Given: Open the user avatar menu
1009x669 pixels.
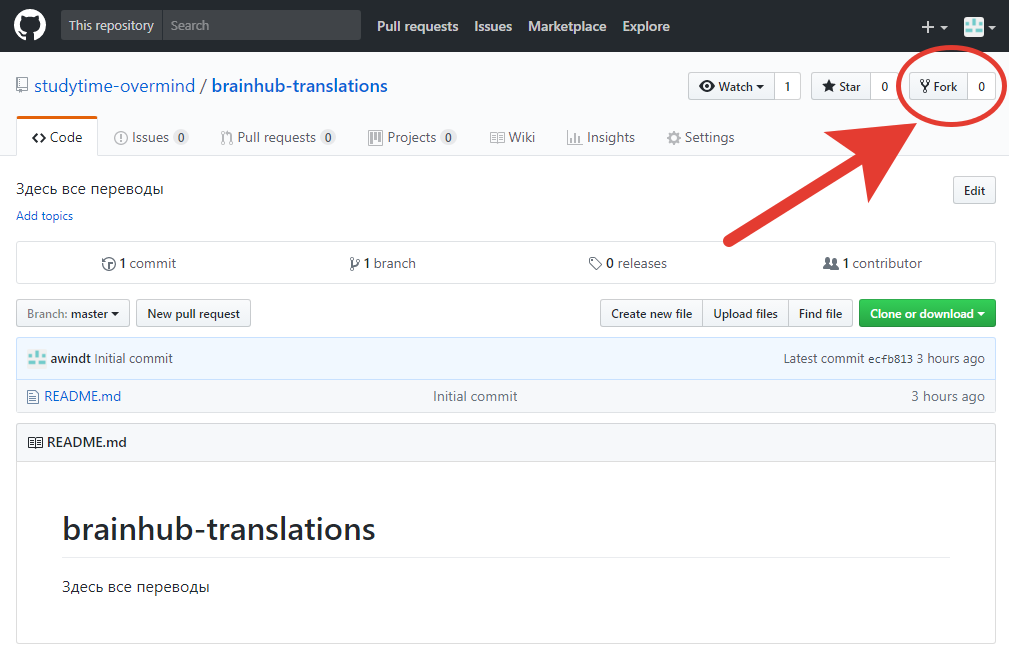Looking at the screenshot, I should coord(979,27).
